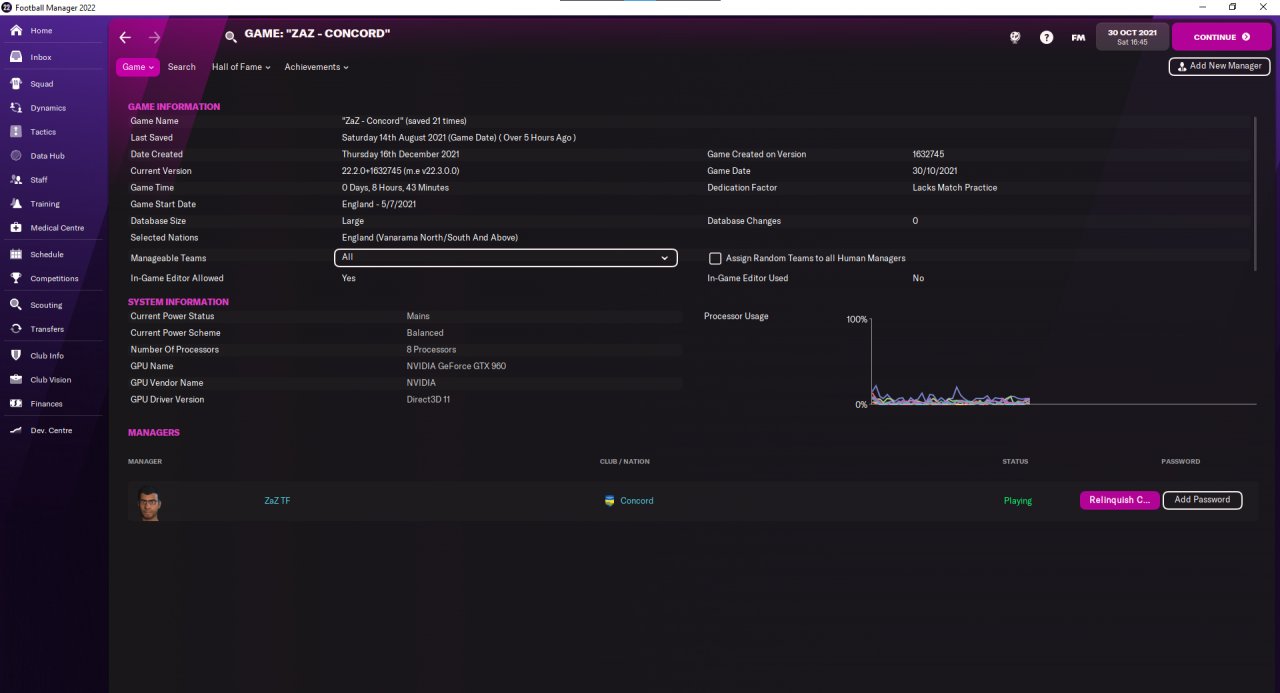This screenshot has height=693, width=1280.
Task: Click the Game Created on Version 1632745 value
Action: click(929, 155)
